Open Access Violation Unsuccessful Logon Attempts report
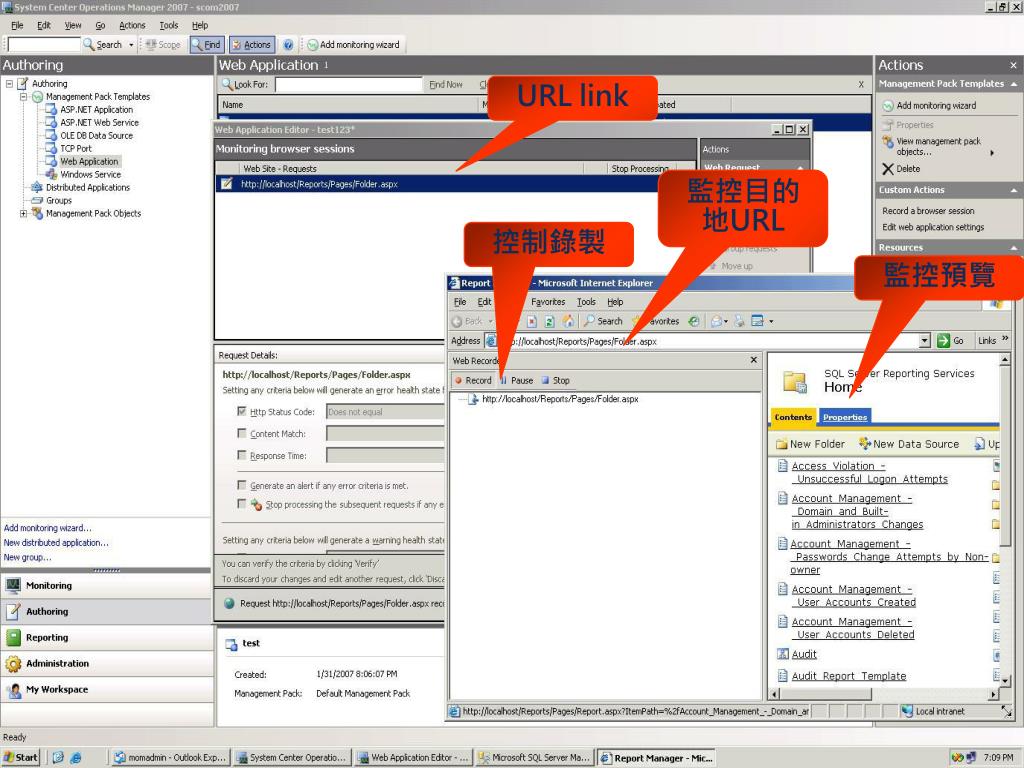This screenshot has height=768, width=1024. 869,472
